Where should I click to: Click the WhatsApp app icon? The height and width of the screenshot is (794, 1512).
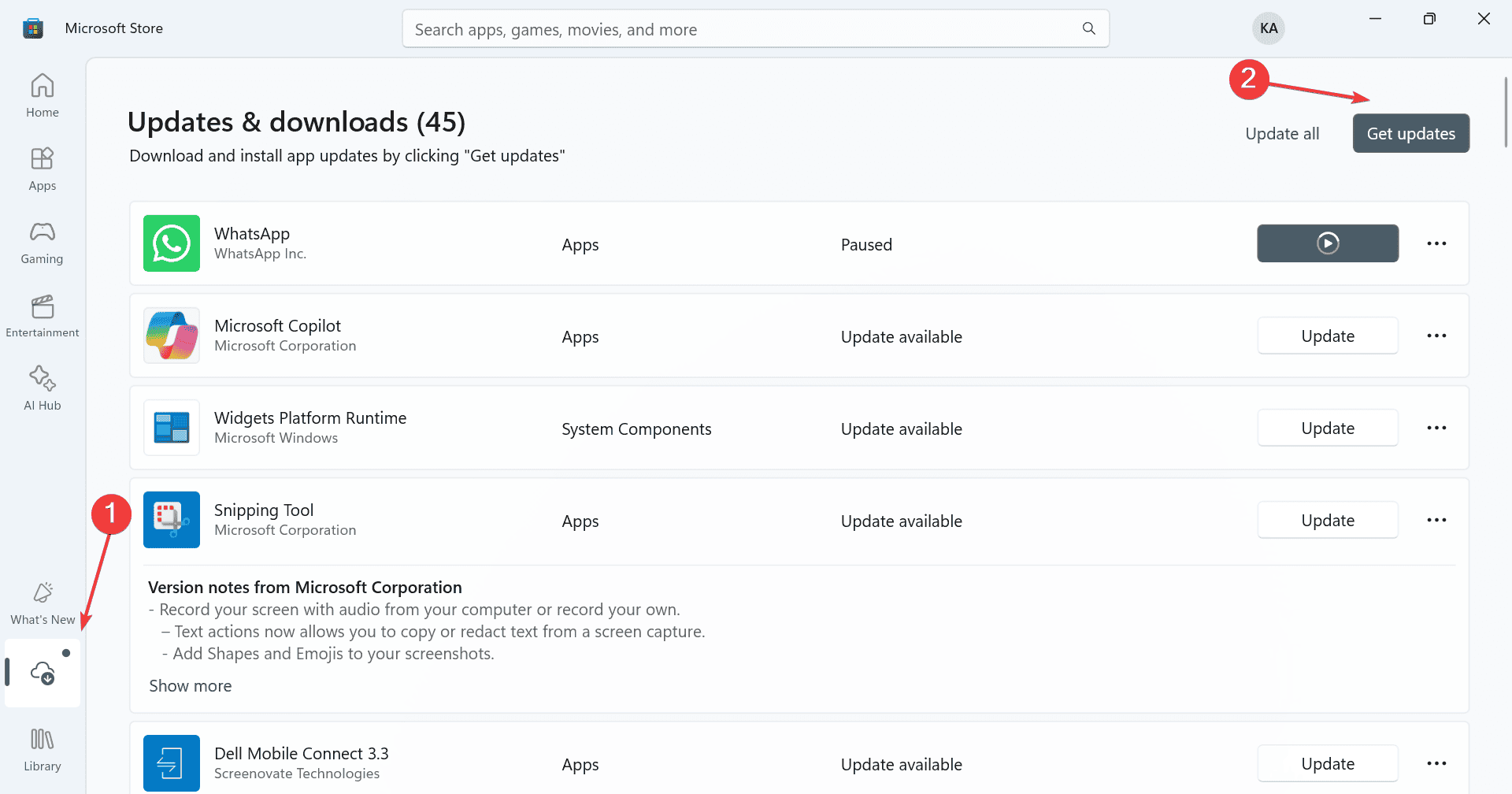click(x=172, y=243)
